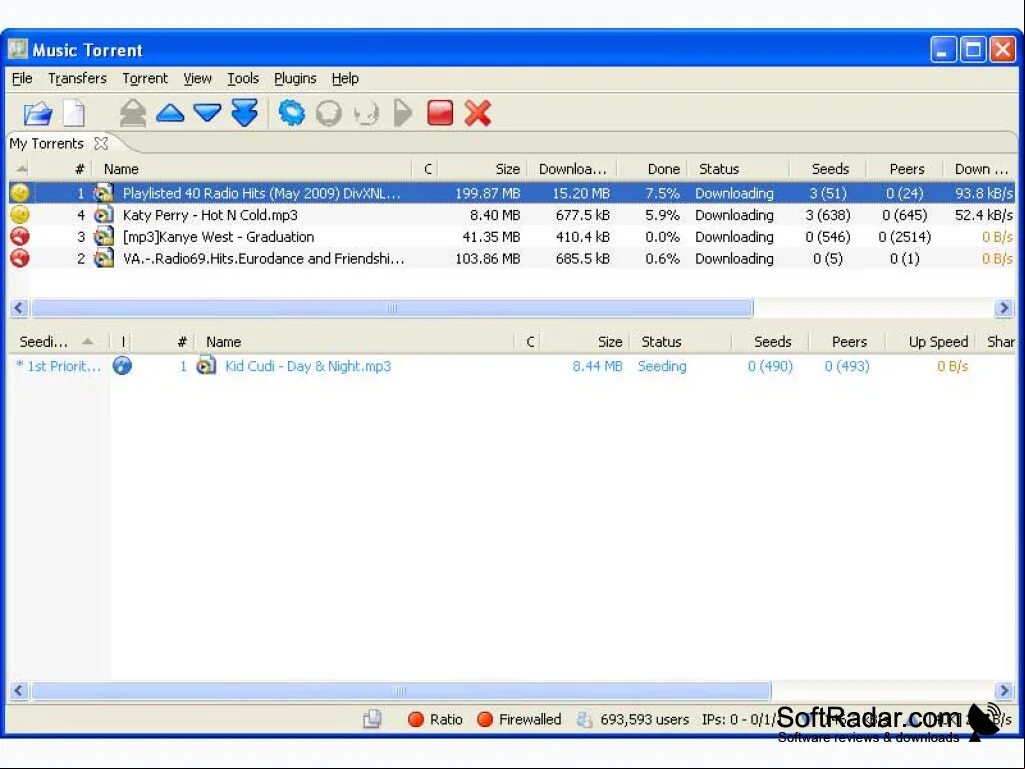Screen dimensions: 1025x769
Task: Open the Help menu
Action: coord(345,78)
